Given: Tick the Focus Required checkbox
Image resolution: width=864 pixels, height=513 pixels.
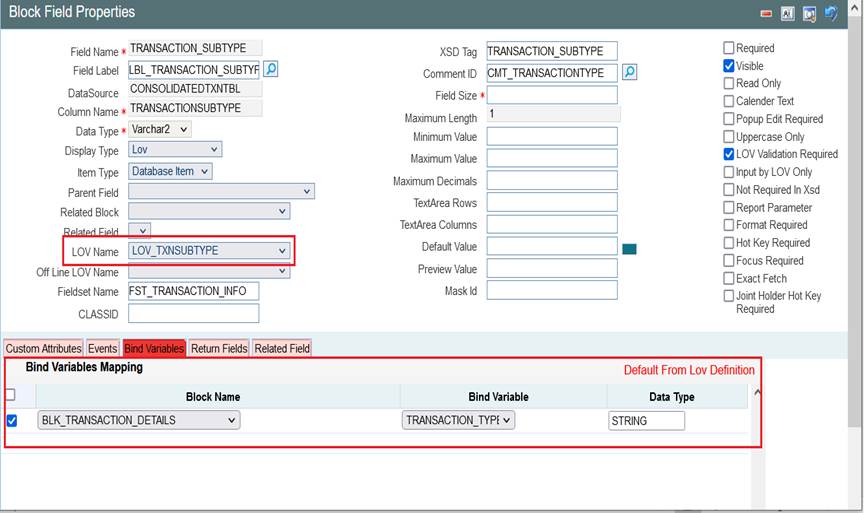Looking at the screenshot, I should (728, 260).
